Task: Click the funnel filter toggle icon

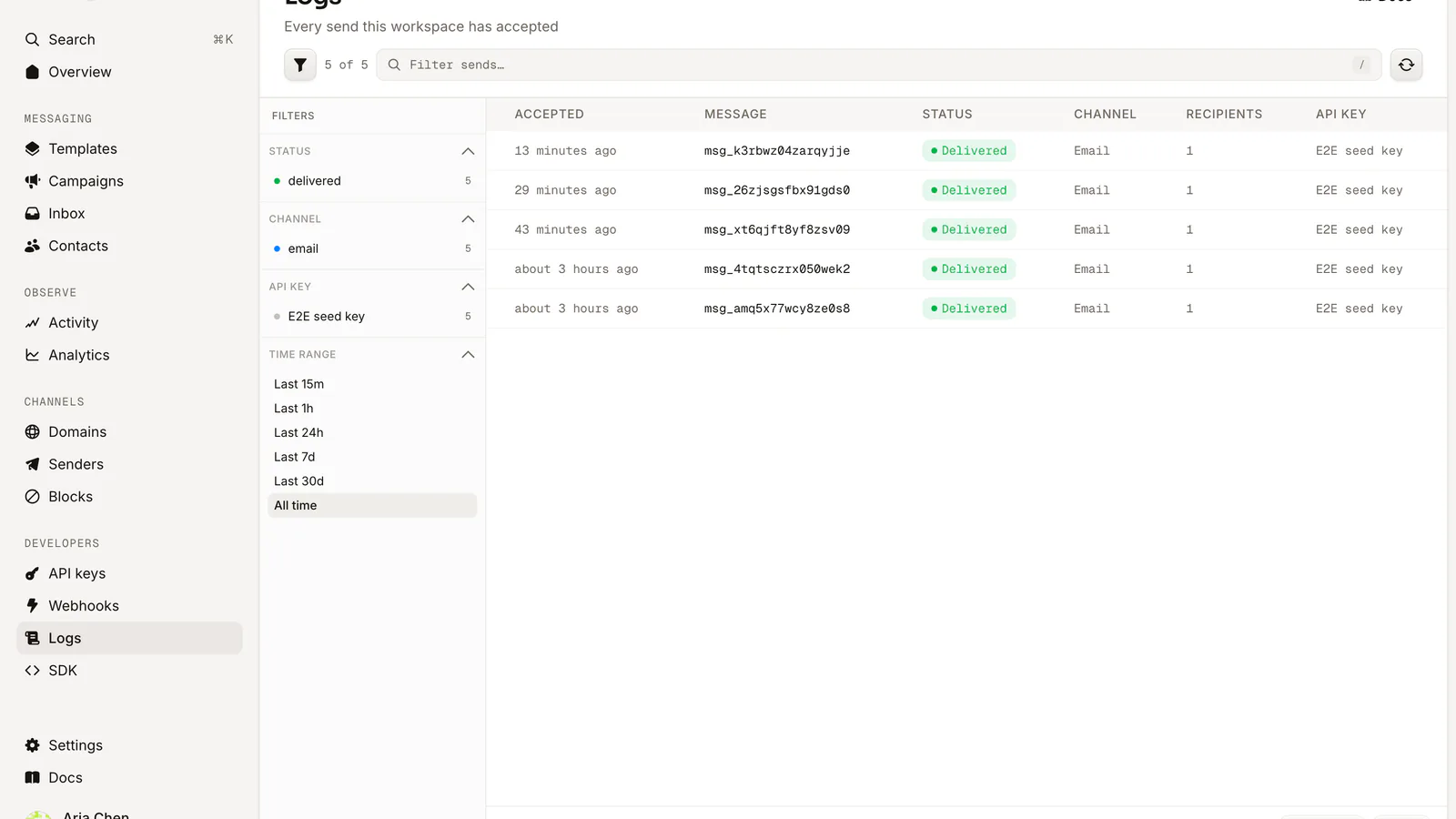Action: pos(300,65)
